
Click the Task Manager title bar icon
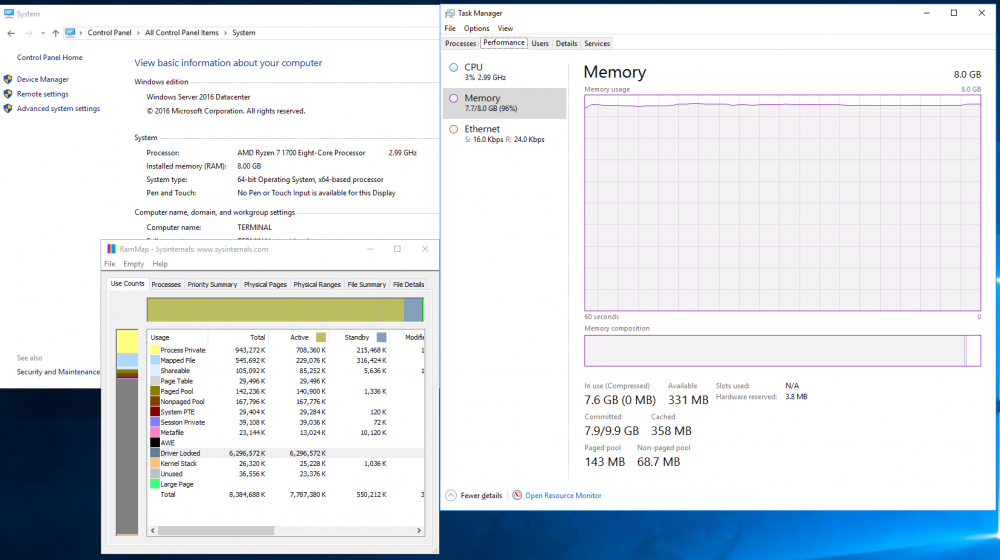coord(450,13)
